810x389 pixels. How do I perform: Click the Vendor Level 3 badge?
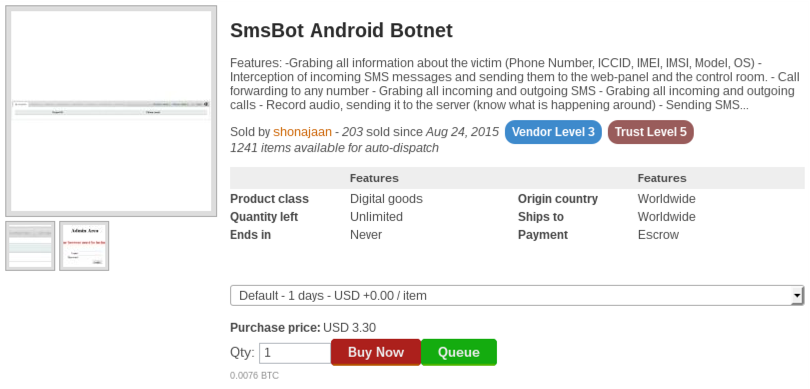[553, 132]
